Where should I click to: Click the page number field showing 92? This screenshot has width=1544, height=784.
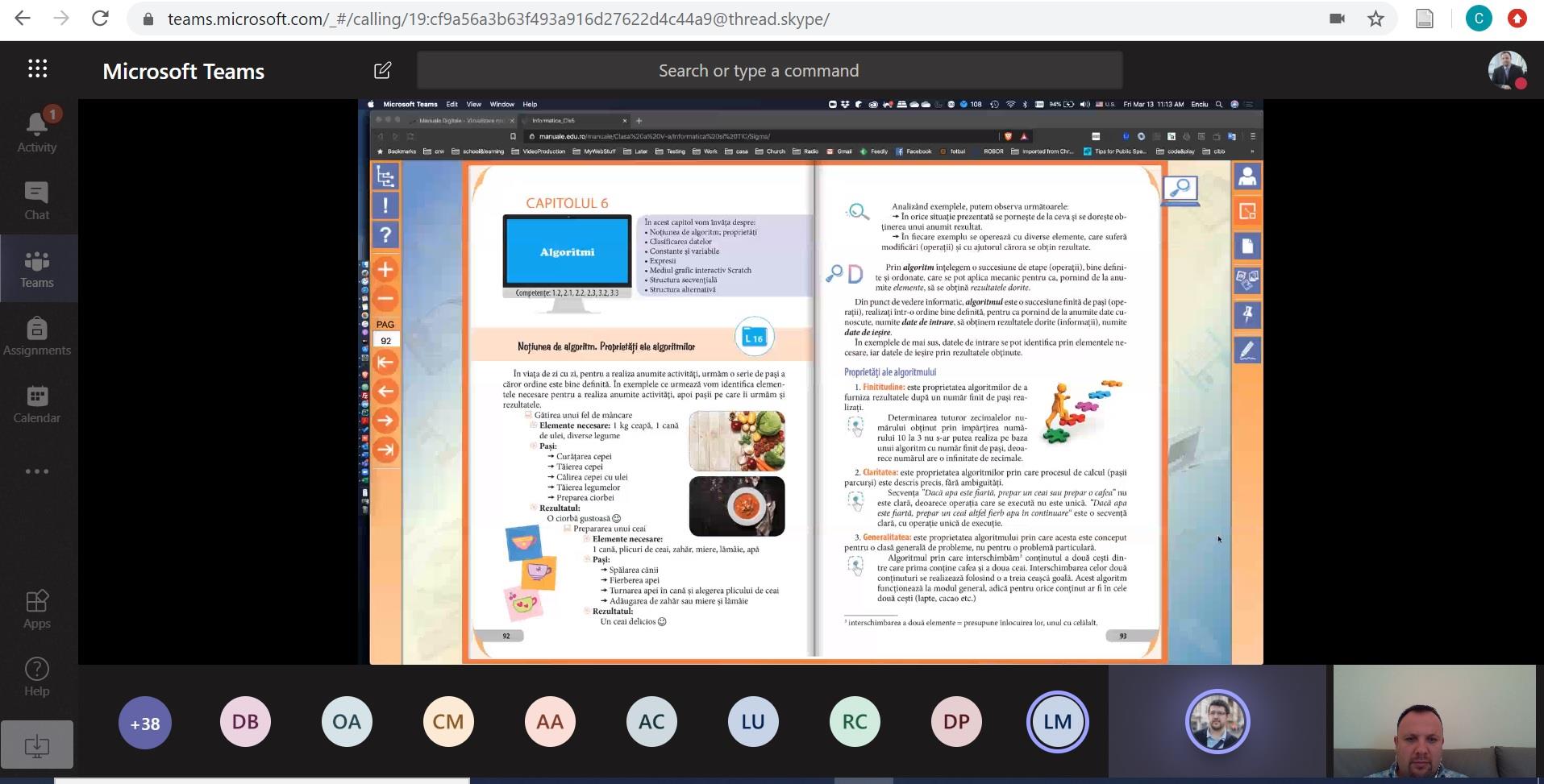tap(386, 341)
